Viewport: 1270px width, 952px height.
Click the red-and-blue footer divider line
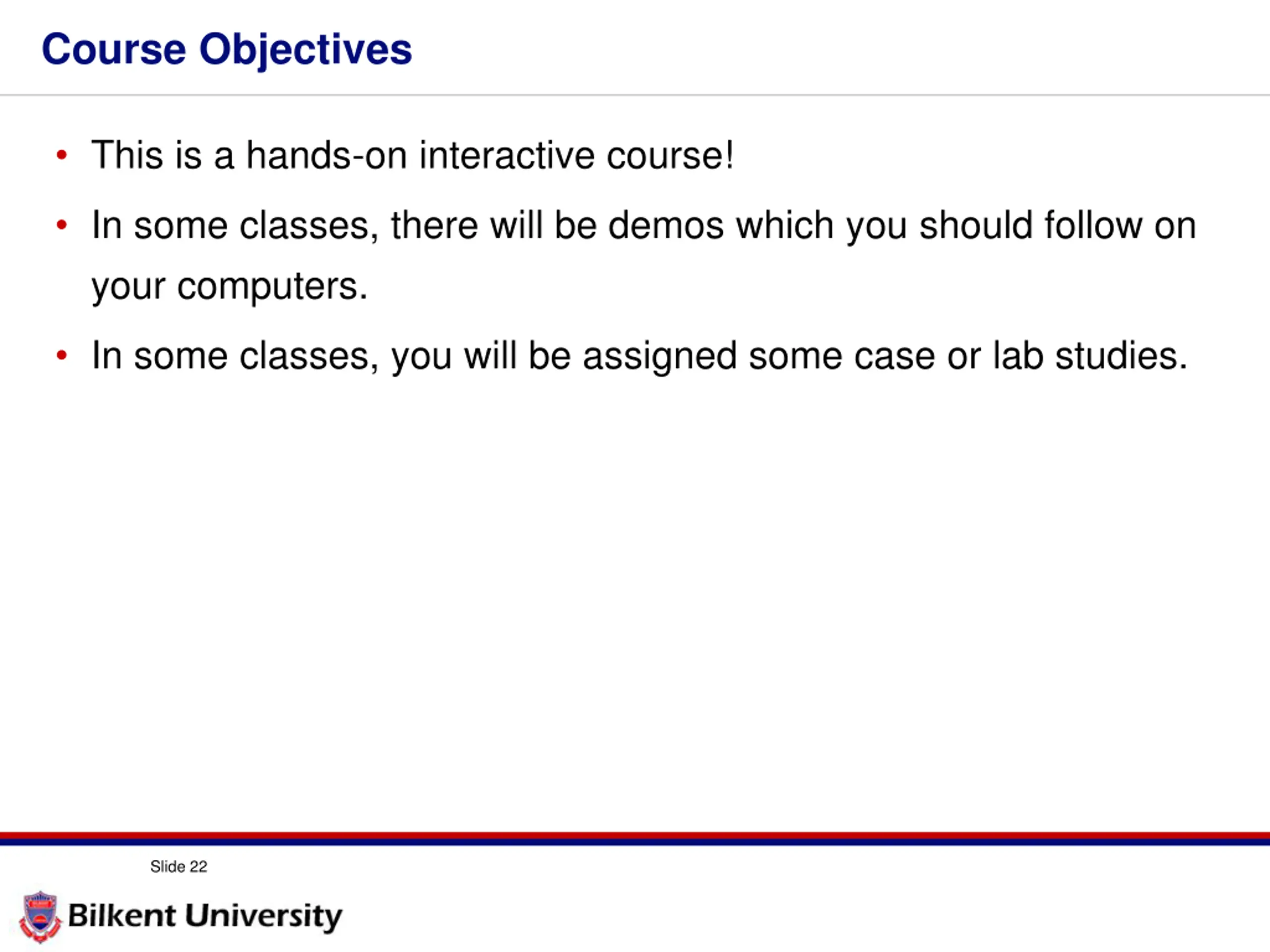click(635, 838)
